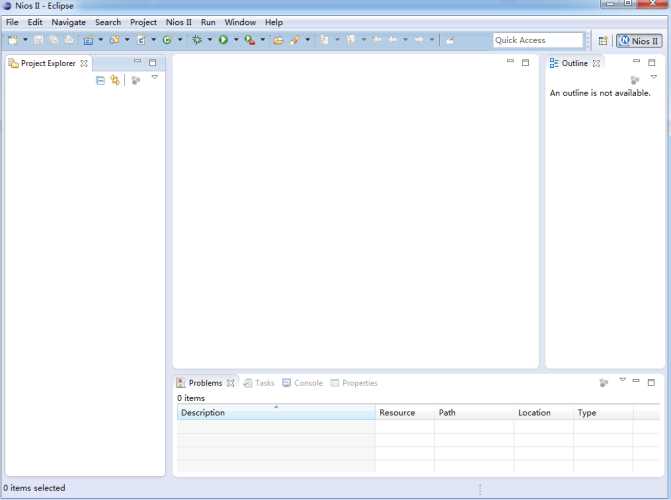Open the Run dropdown arrow

[236, 40]
